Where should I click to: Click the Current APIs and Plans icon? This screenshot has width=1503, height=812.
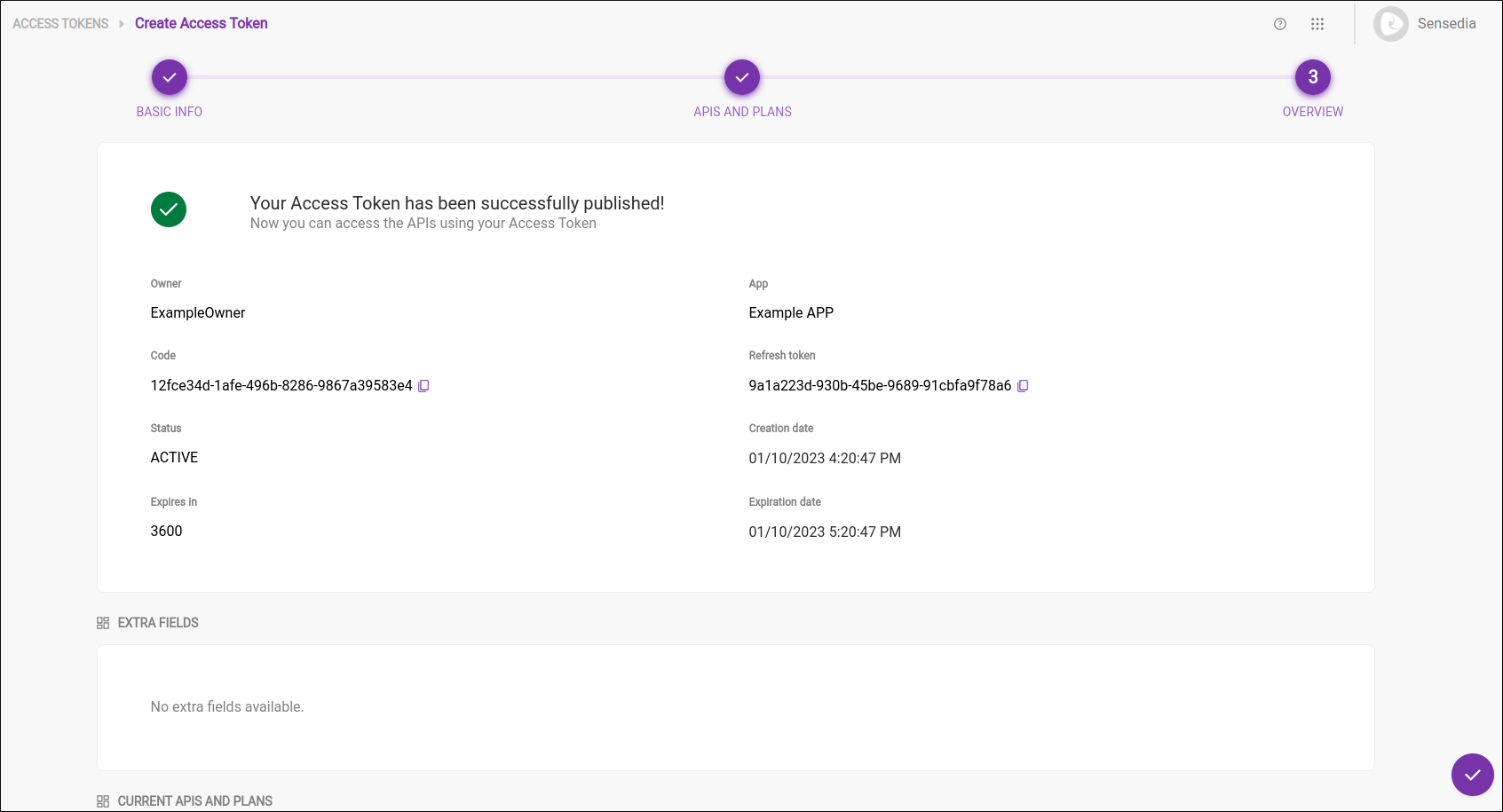102,800
